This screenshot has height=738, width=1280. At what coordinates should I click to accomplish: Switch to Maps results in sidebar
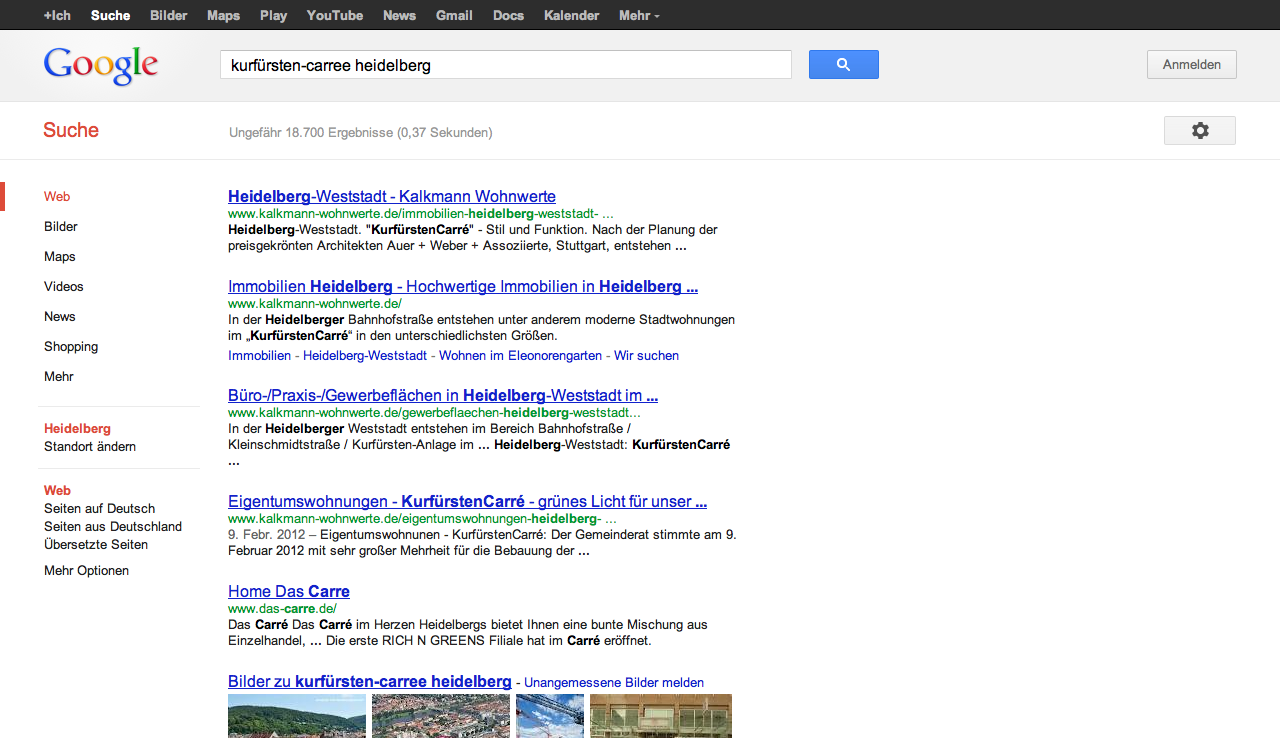click(60, 257)
